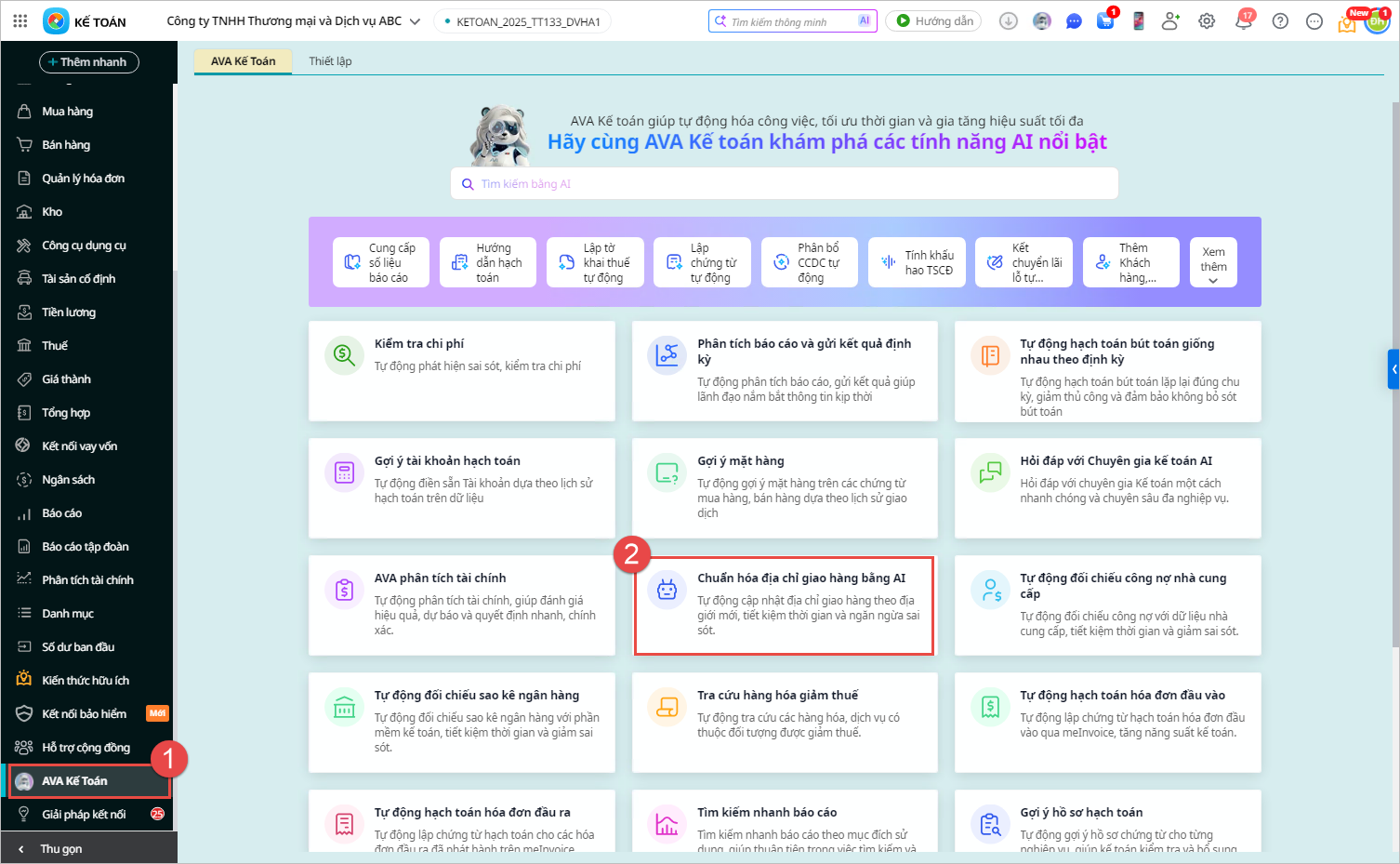Screen dimensions: 1400x864
Task: Click the Tìm kiếm bằng AI search field
Action: coord(785,184)
